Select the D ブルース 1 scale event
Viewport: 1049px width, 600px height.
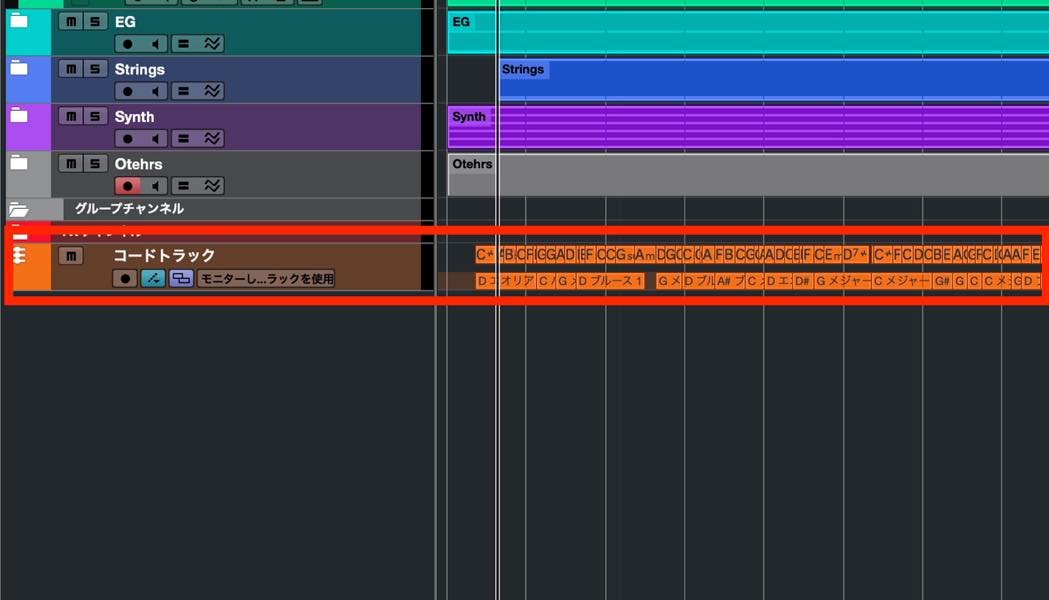pos(610,280)
